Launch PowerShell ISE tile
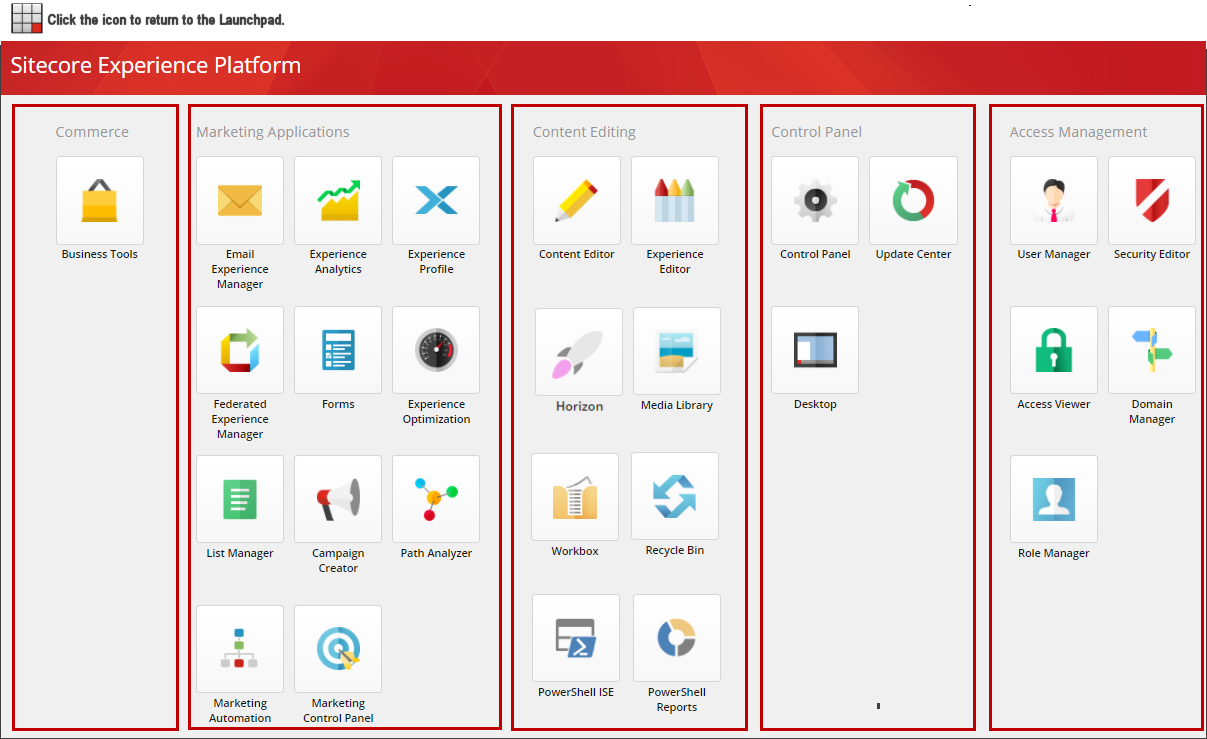The height and width of the screenshot is (739, 1207). (x=576, y=638)
